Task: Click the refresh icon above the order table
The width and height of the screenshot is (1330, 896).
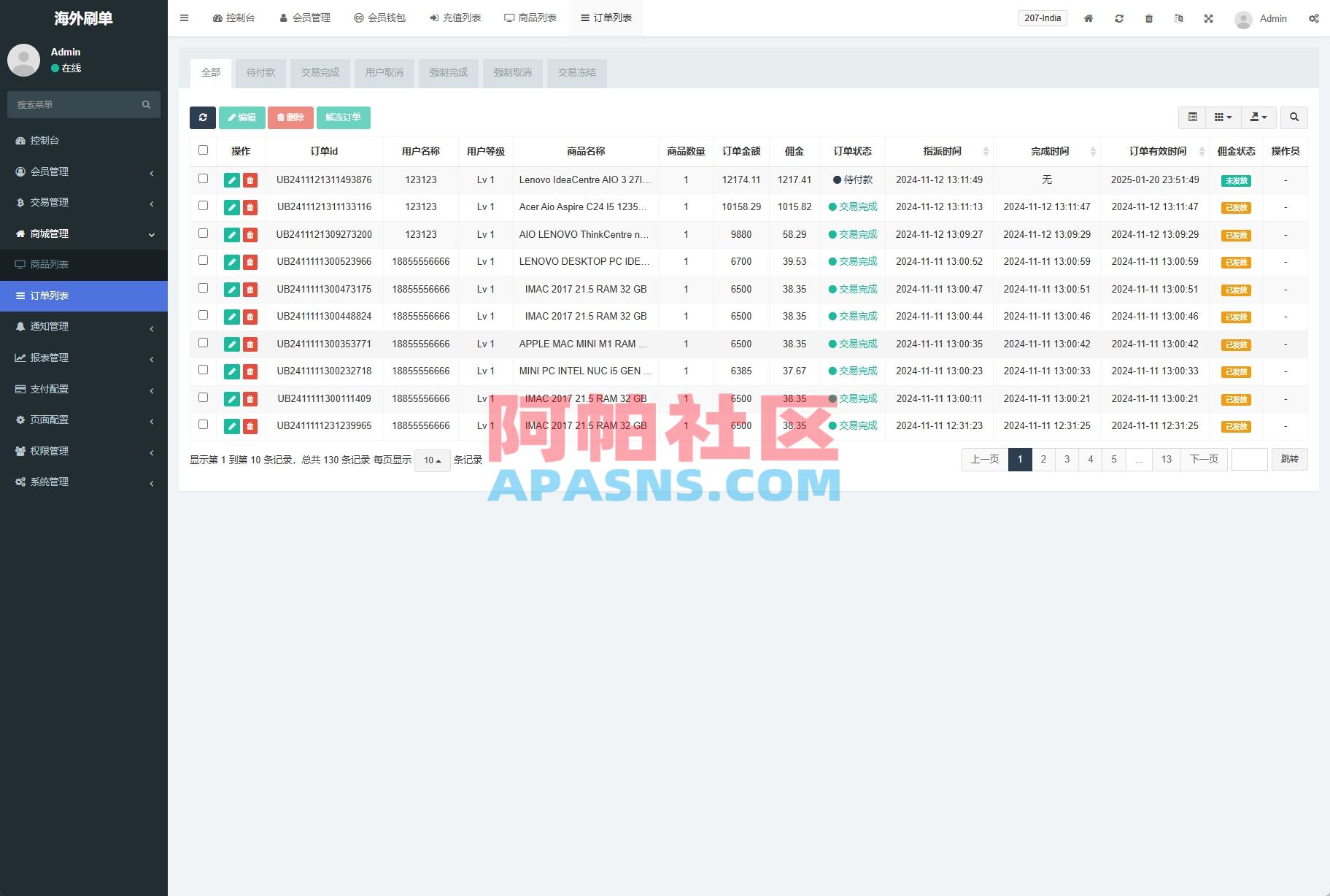Action: click(203, 117)
